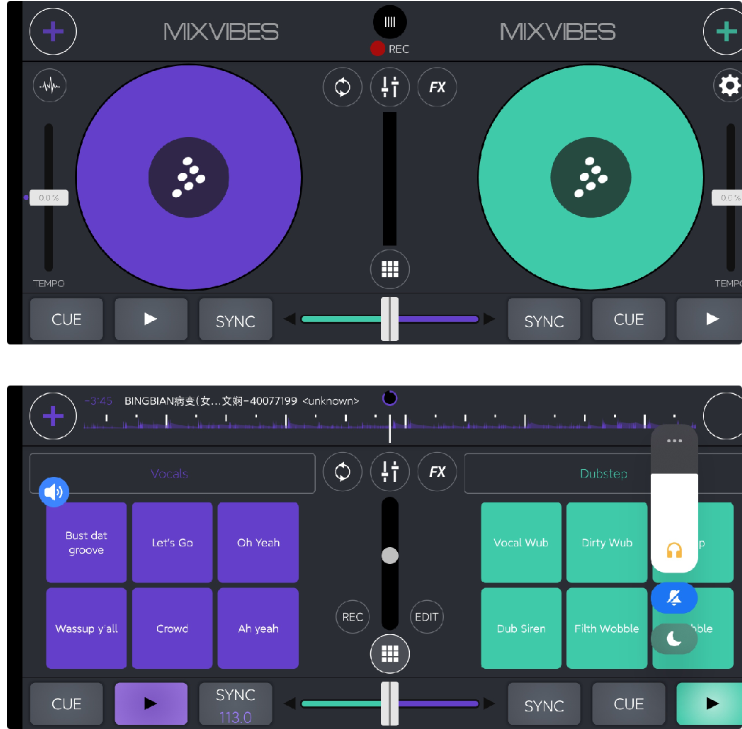Screen dimensions: 742x729
Task: Open the waveform view icon above the tempo slider
Action: (x=48, y=87)
